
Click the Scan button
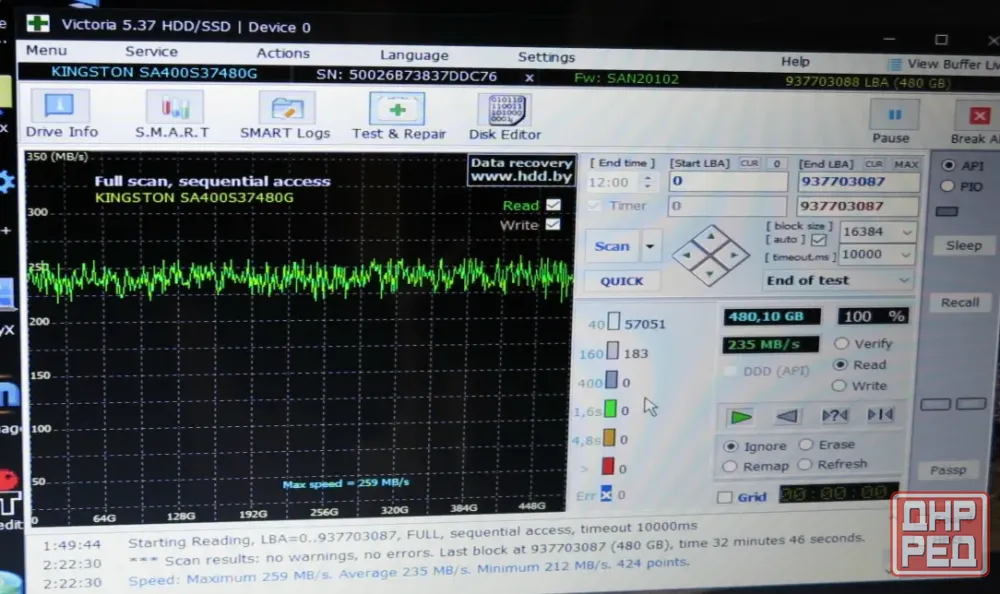coord(612,246)
